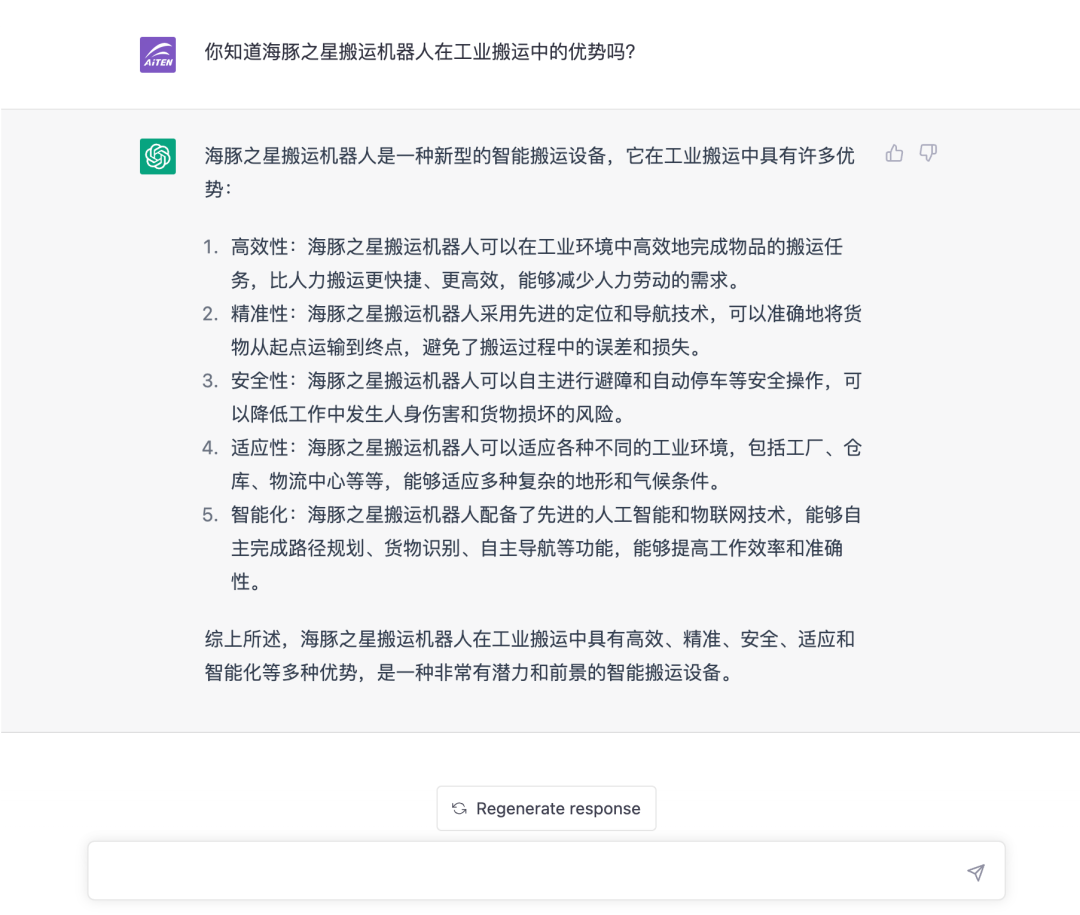Click the 综上所述 summary paragraph

(x=530, y=655)
